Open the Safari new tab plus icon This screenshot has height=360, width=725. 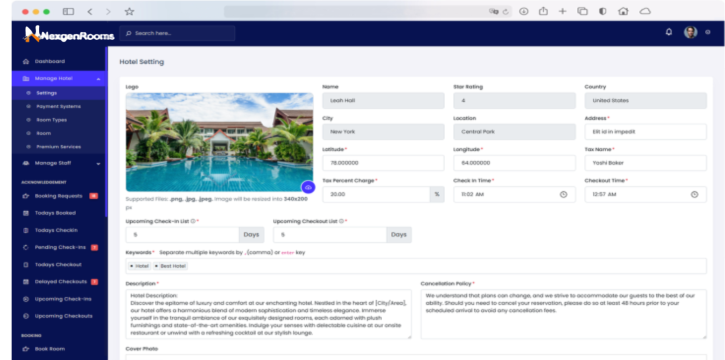click(562, 12)
